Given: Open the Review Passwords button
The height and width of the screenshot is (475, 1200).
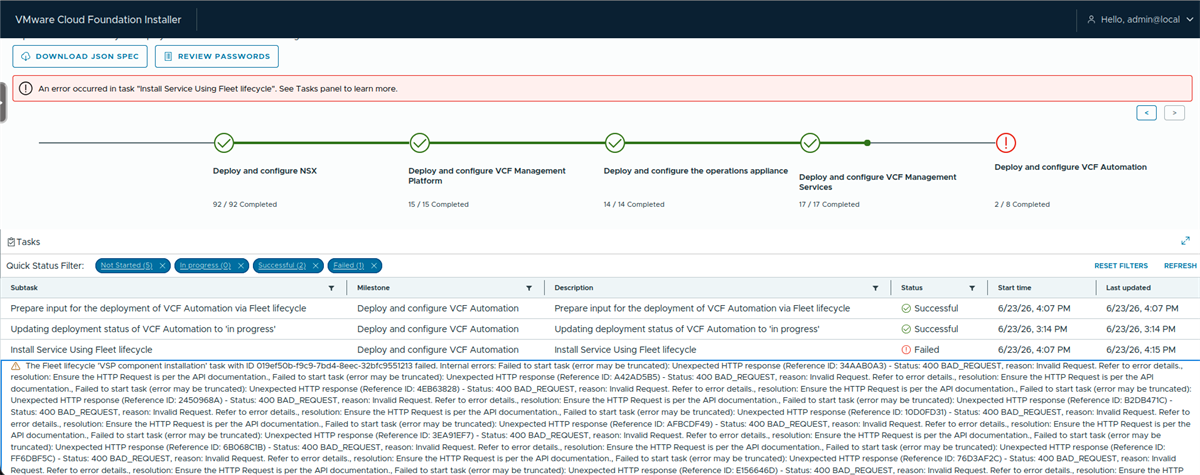Looking at the screenshot, I should coord(217,56).
